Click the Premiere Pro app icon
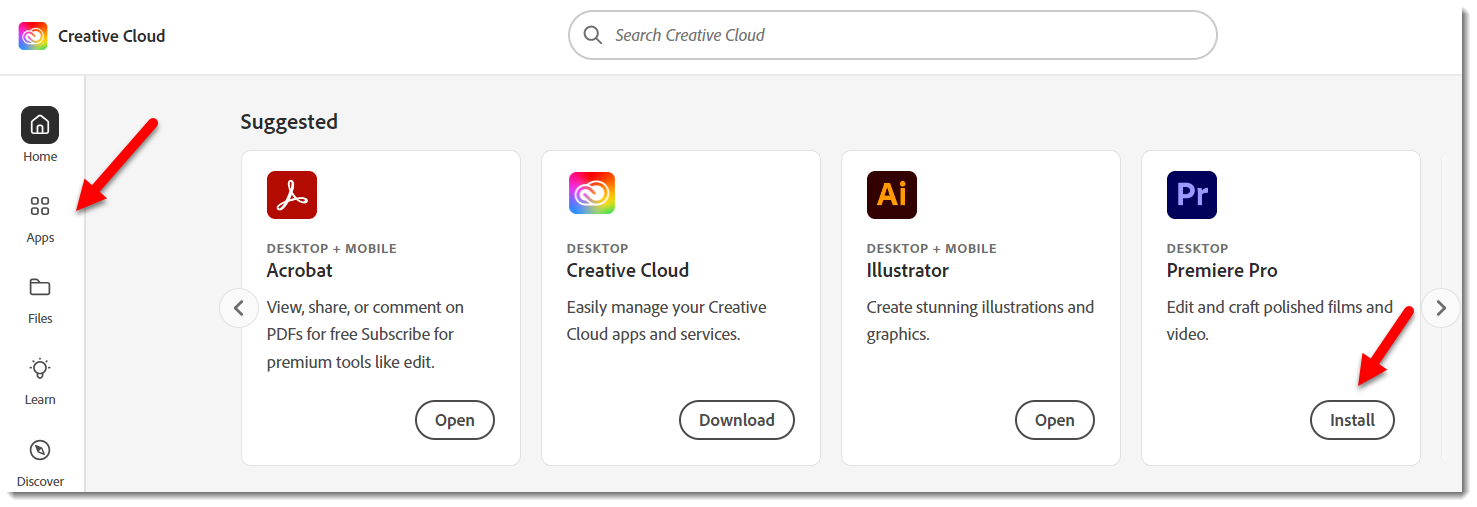 click(1192, 195)
